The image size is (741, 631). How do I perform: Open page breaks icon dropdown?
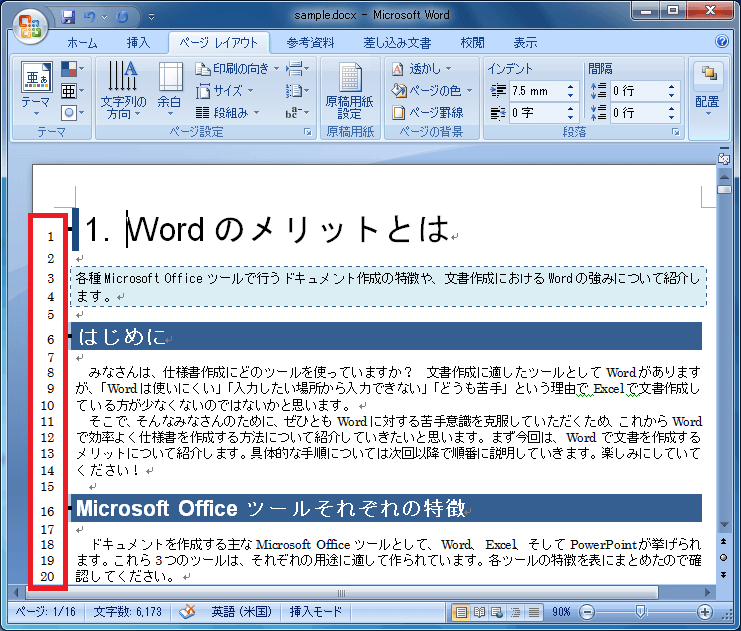pyautogui.click(x=297, y=69)
